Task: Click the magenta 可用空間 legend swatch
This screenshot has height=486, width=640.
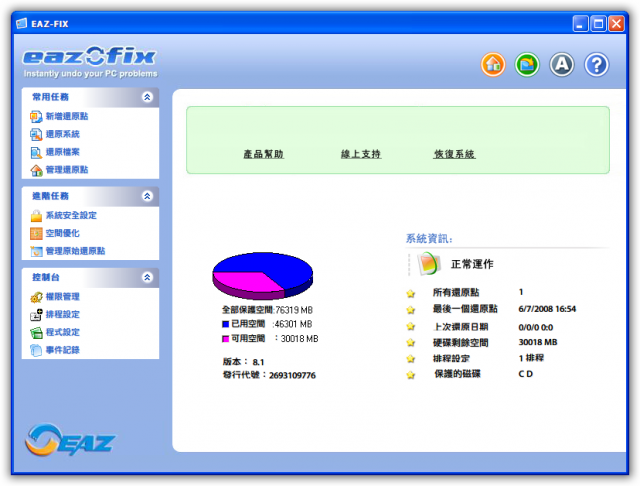Action: click(x=225, y=339)
